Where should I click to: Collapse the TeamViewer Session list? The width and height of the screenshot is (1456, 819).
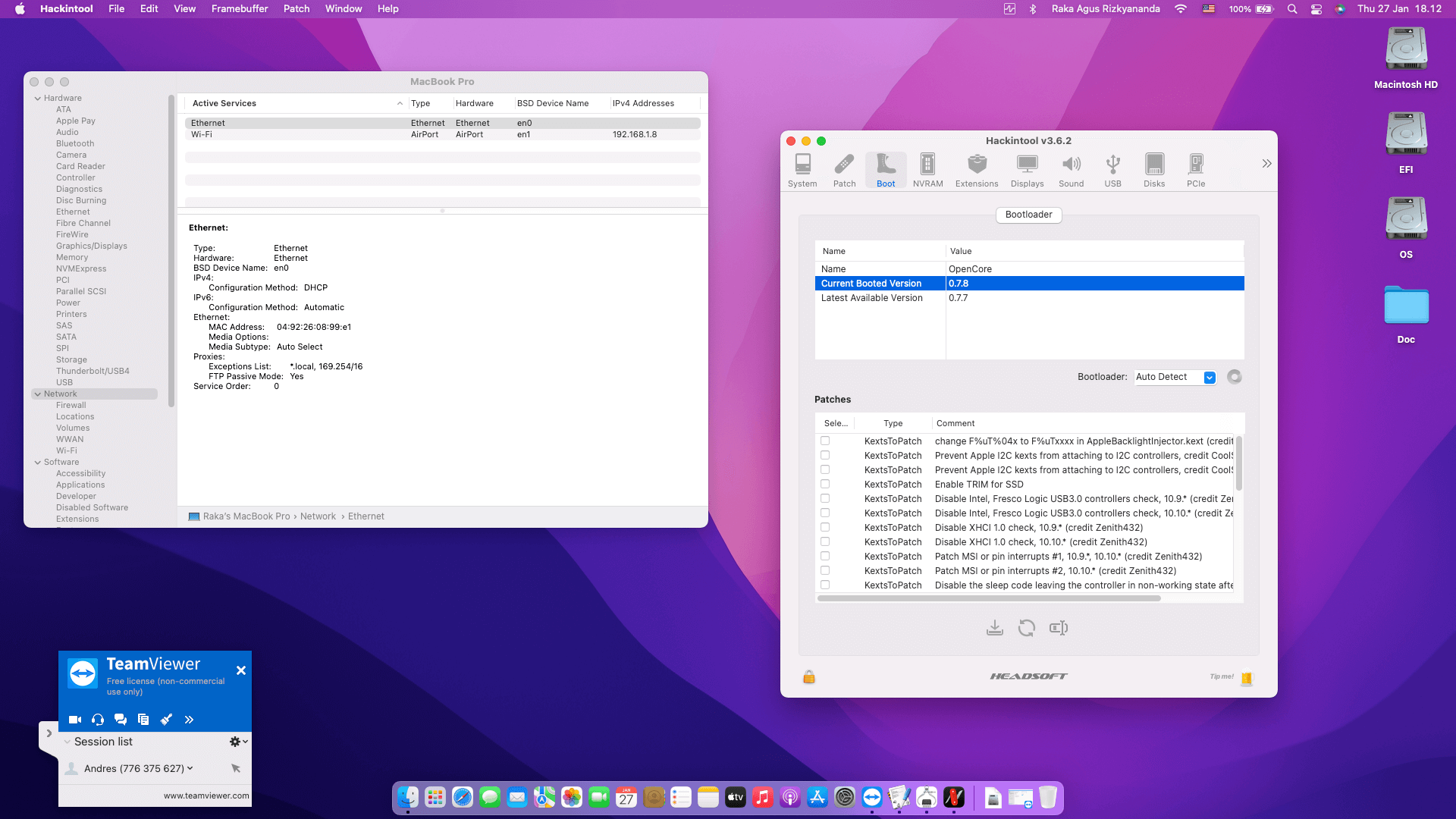coord(67,742)
